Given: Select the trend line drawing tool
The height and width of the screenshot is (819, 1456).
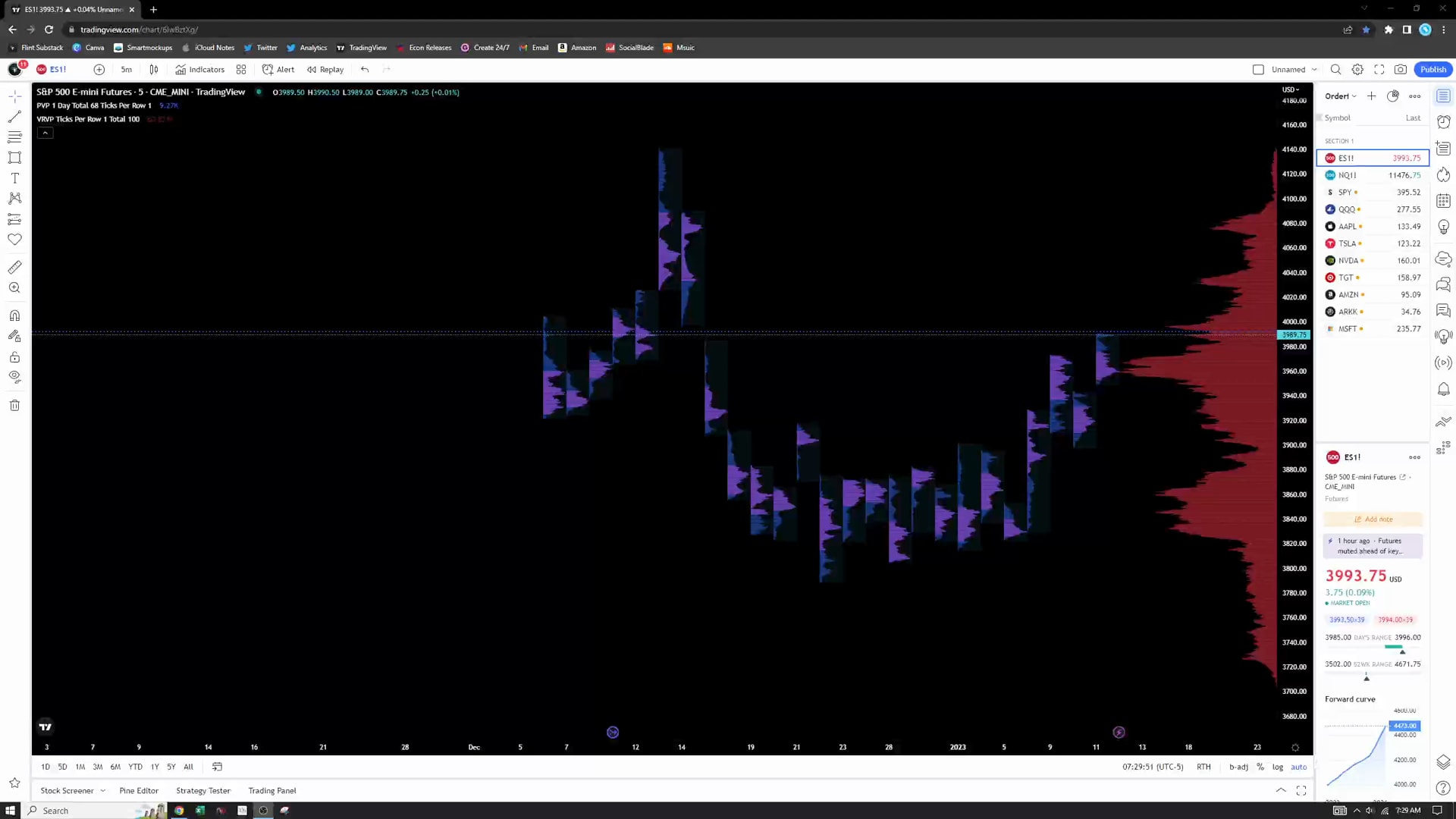Looking at the screenshot, I should click(14, 117).
